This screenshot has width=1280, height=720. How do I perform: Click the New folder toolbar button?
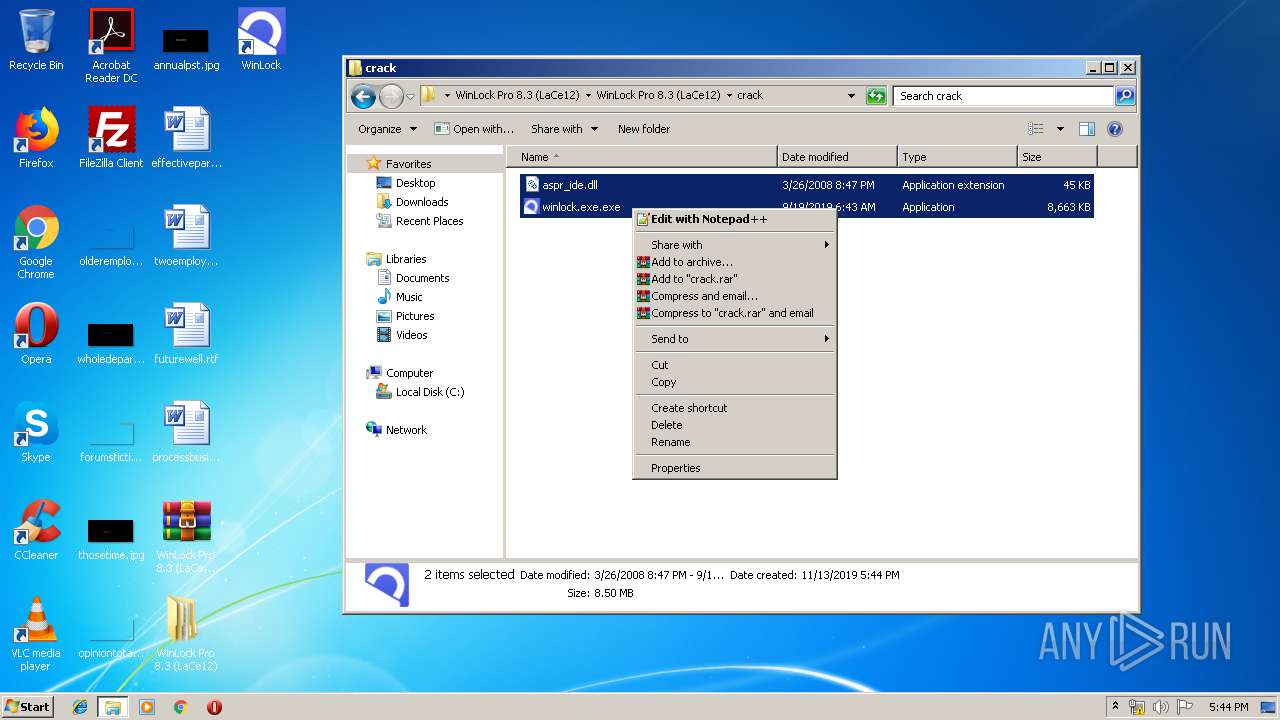click(644, 129)
